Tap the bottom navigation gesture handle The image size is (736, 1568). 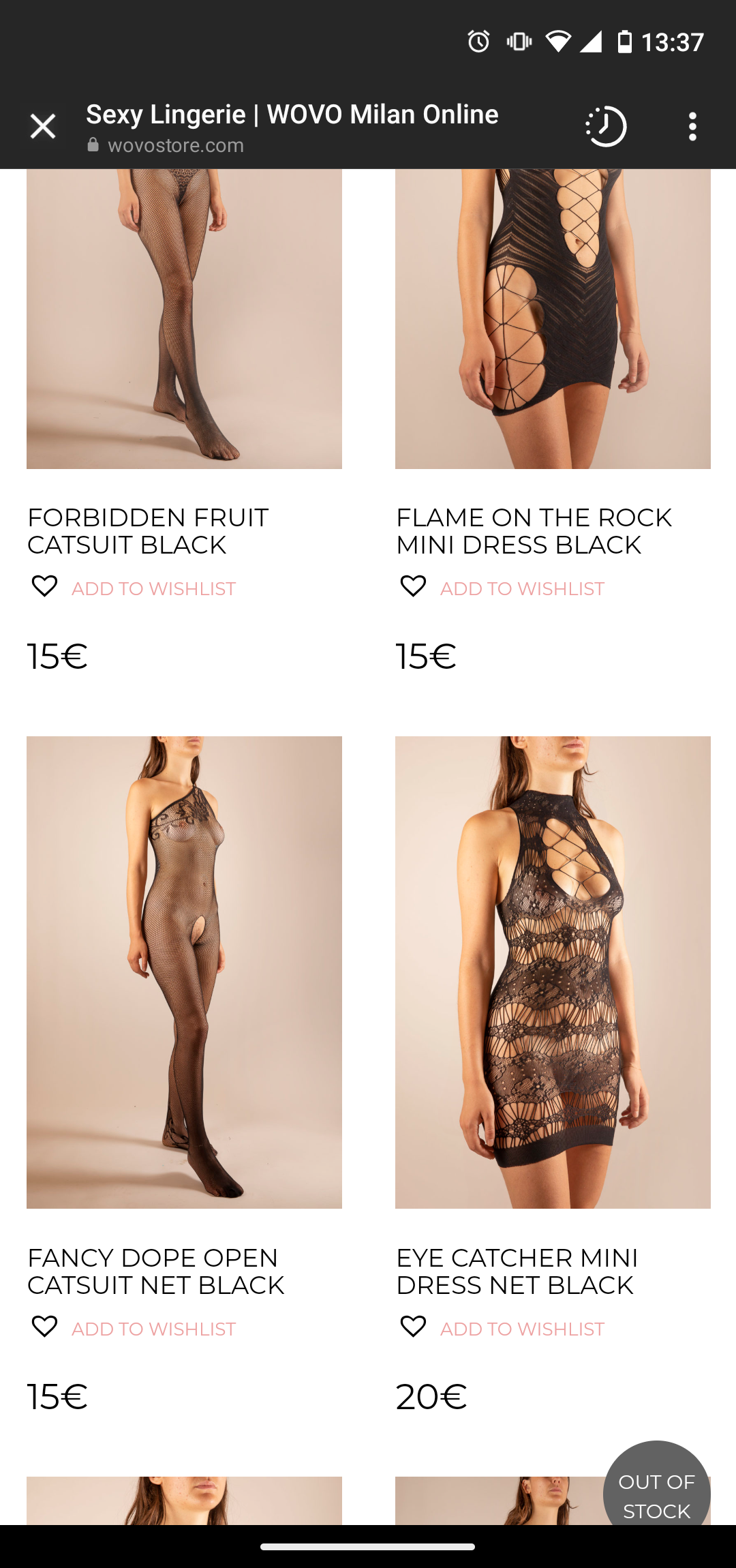(x=368, y=1547)
